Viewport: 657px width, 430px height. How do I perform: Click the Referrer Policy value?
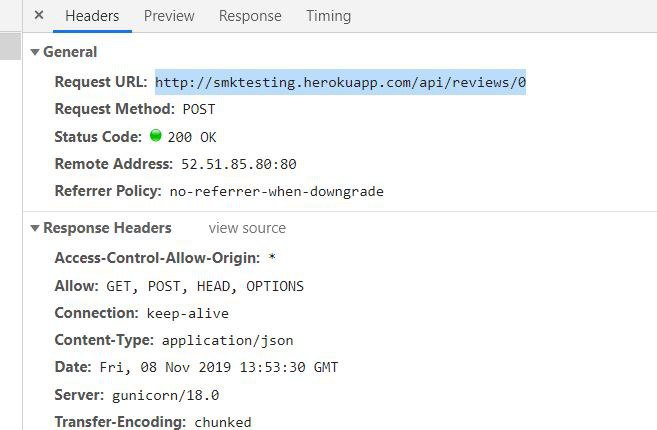(x=276, y=191)
